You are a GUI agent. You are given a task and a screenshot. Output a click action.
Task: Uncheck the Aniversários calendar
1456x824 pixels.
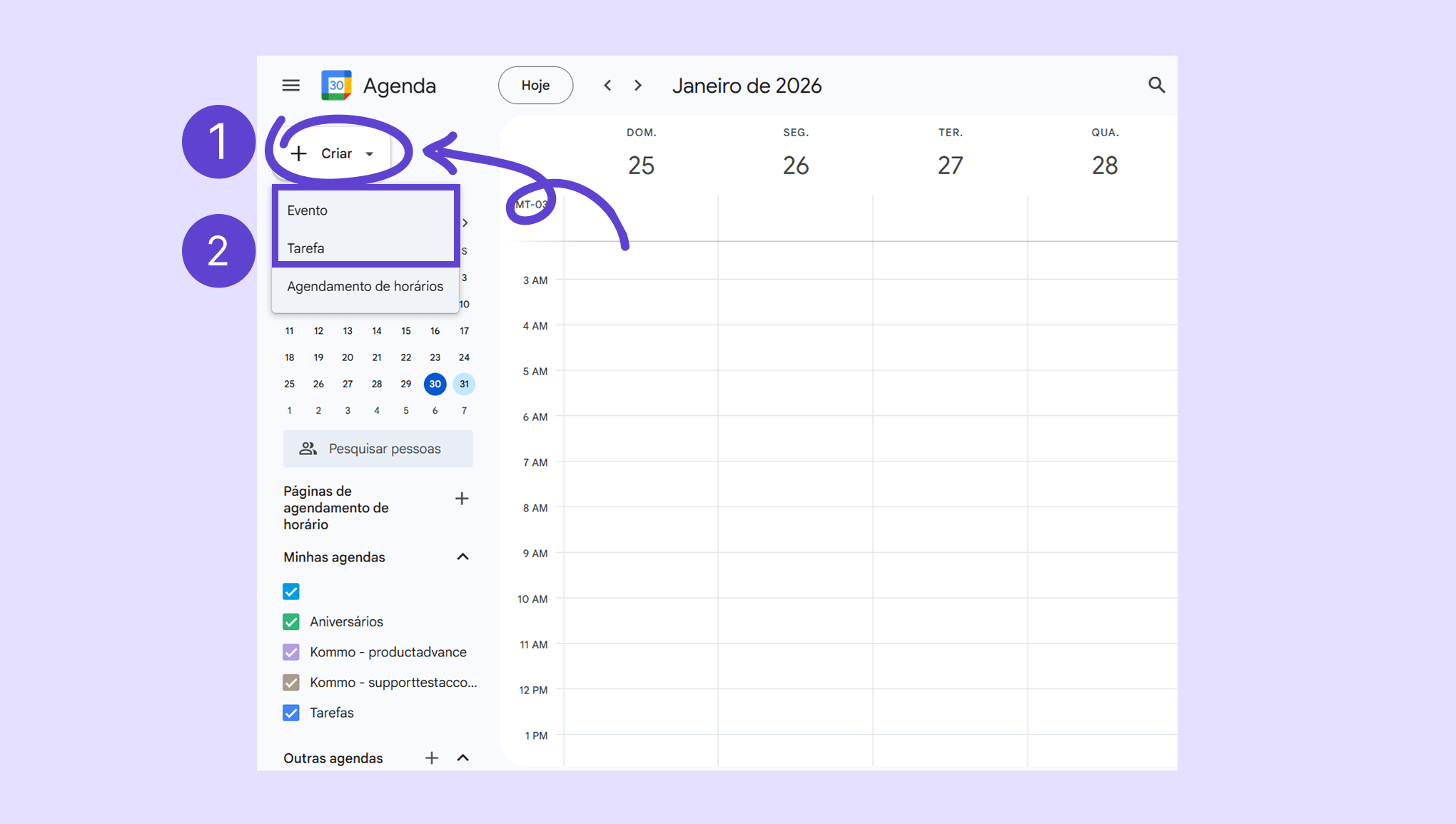(291, 622)
